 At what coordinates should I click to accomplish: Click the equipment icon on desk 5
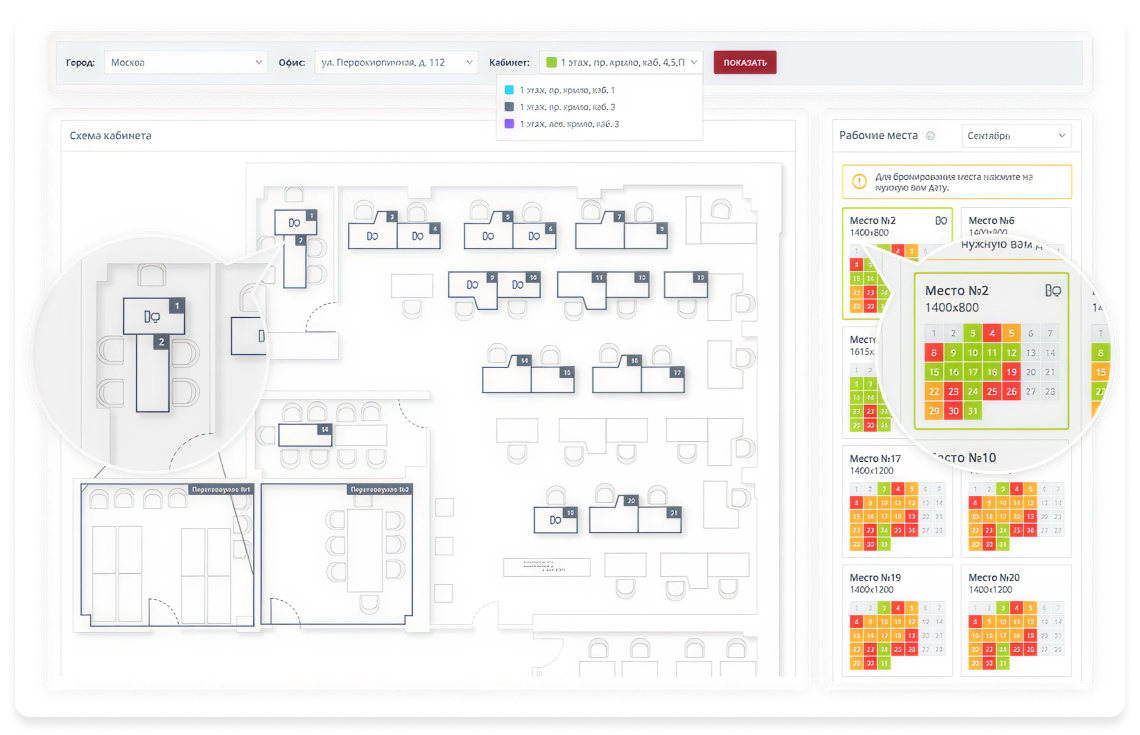click(x=488, y=236)
